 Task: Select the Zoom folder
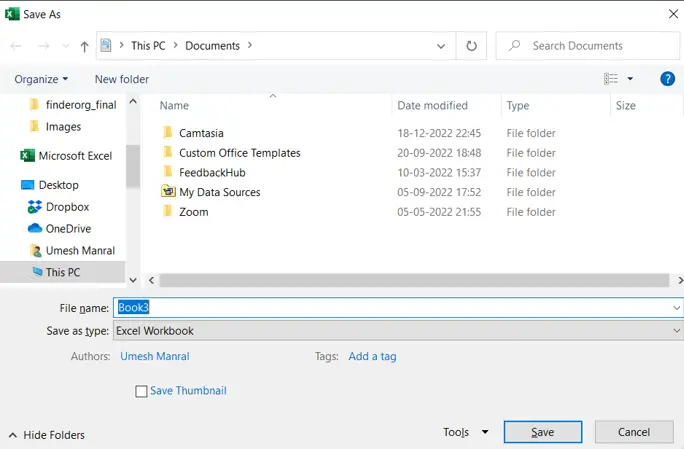click(193, 212)
